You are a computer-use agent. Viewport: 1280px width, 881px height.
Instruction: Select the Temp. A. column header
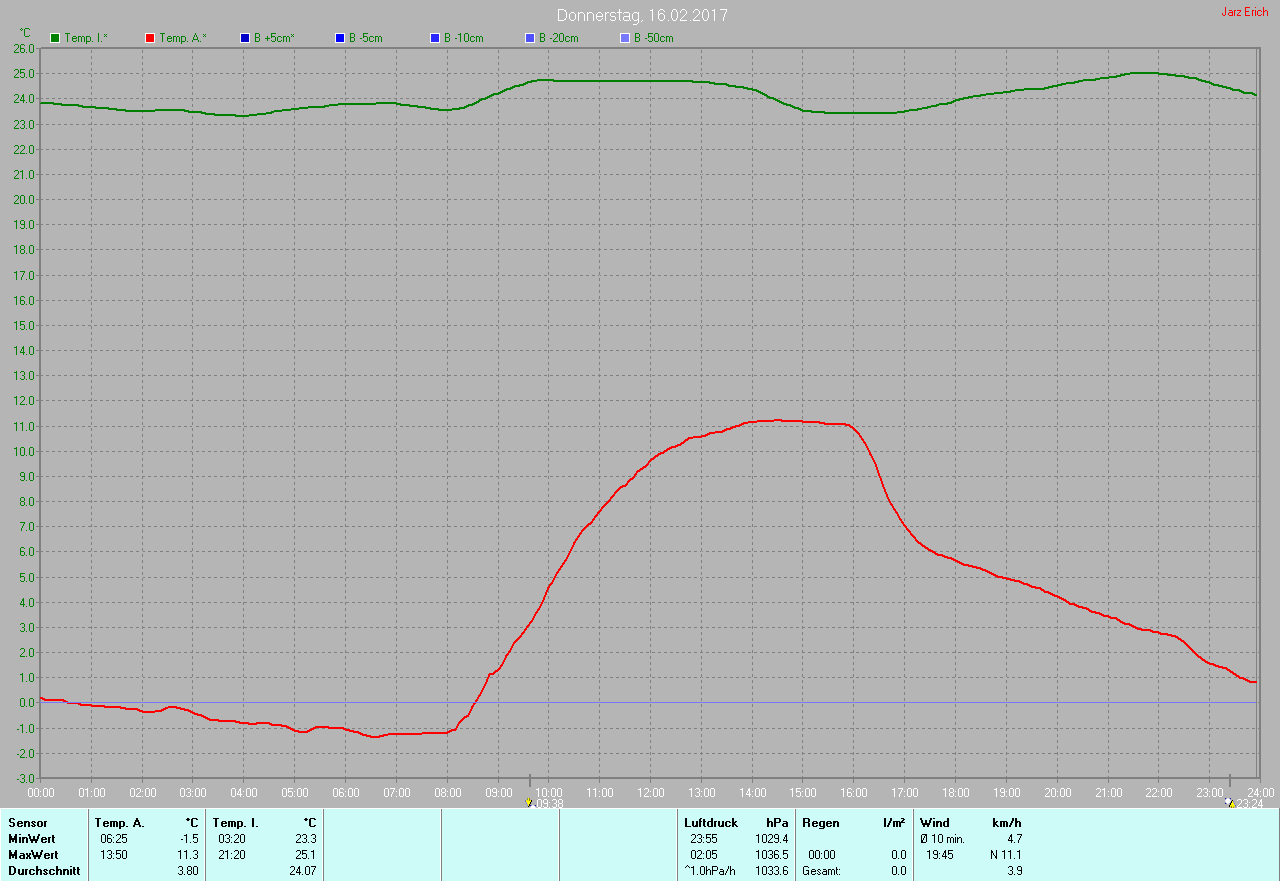(x=119, y=823)
